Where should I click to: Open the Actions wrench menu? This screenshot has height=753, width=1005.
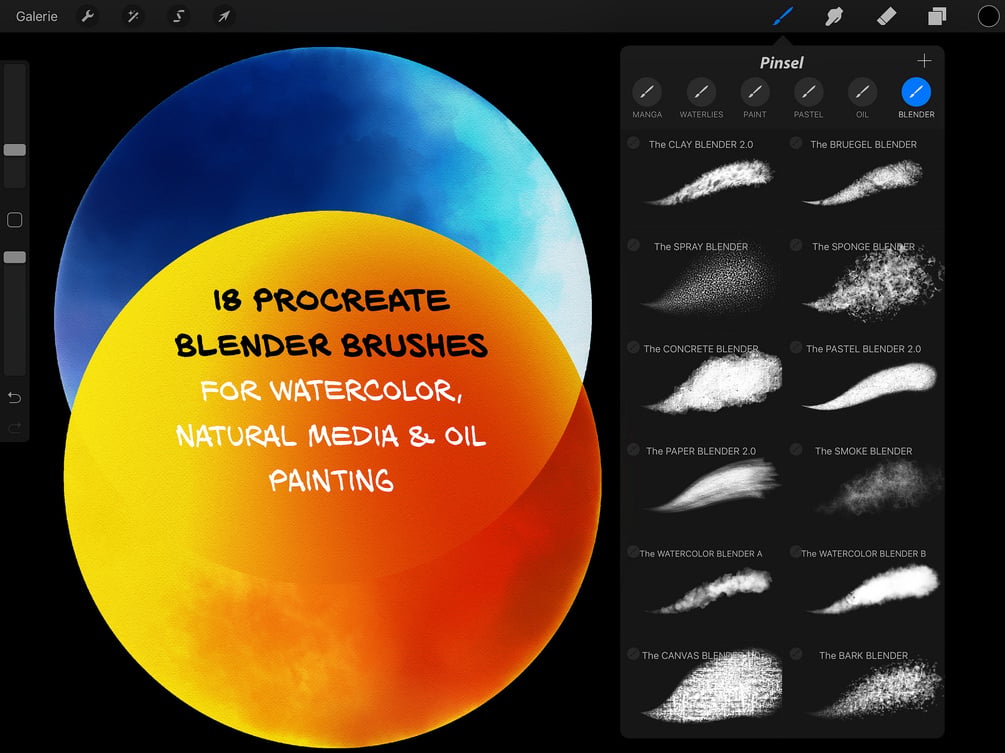88,16
